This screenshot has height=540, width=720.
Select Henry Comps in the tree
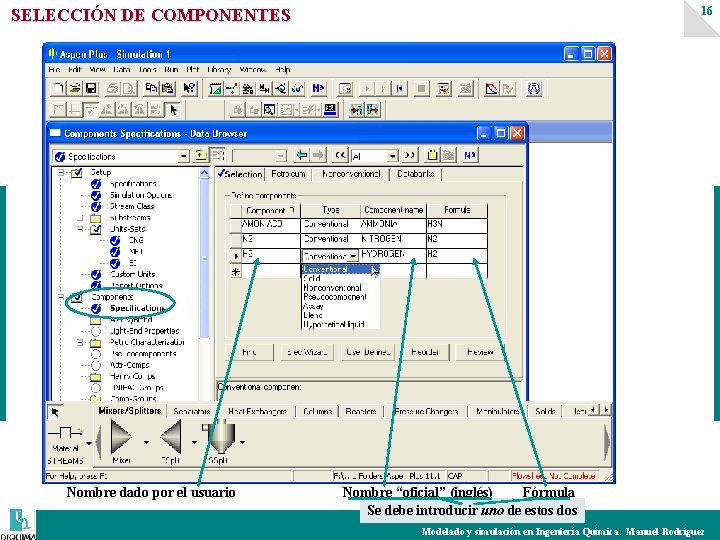[132, 376]
